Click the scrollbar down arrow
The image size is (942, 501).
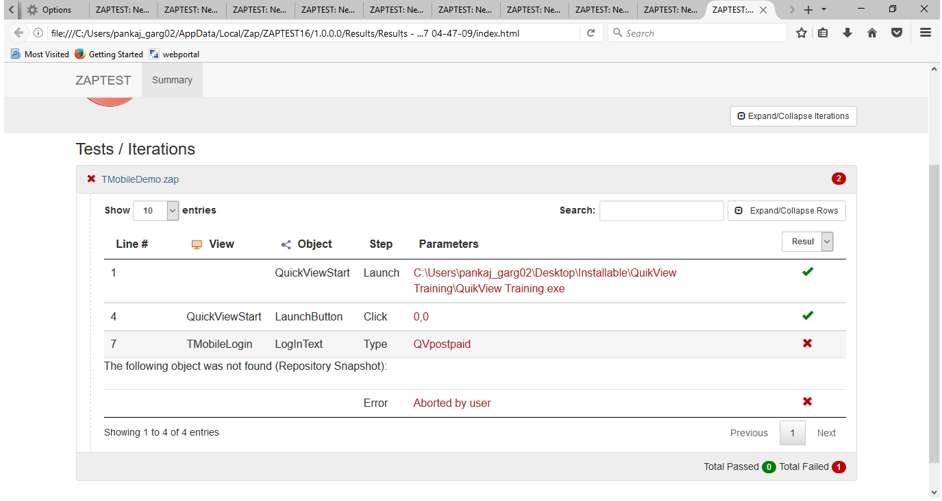pyautogui.click(x=934, y=493)
